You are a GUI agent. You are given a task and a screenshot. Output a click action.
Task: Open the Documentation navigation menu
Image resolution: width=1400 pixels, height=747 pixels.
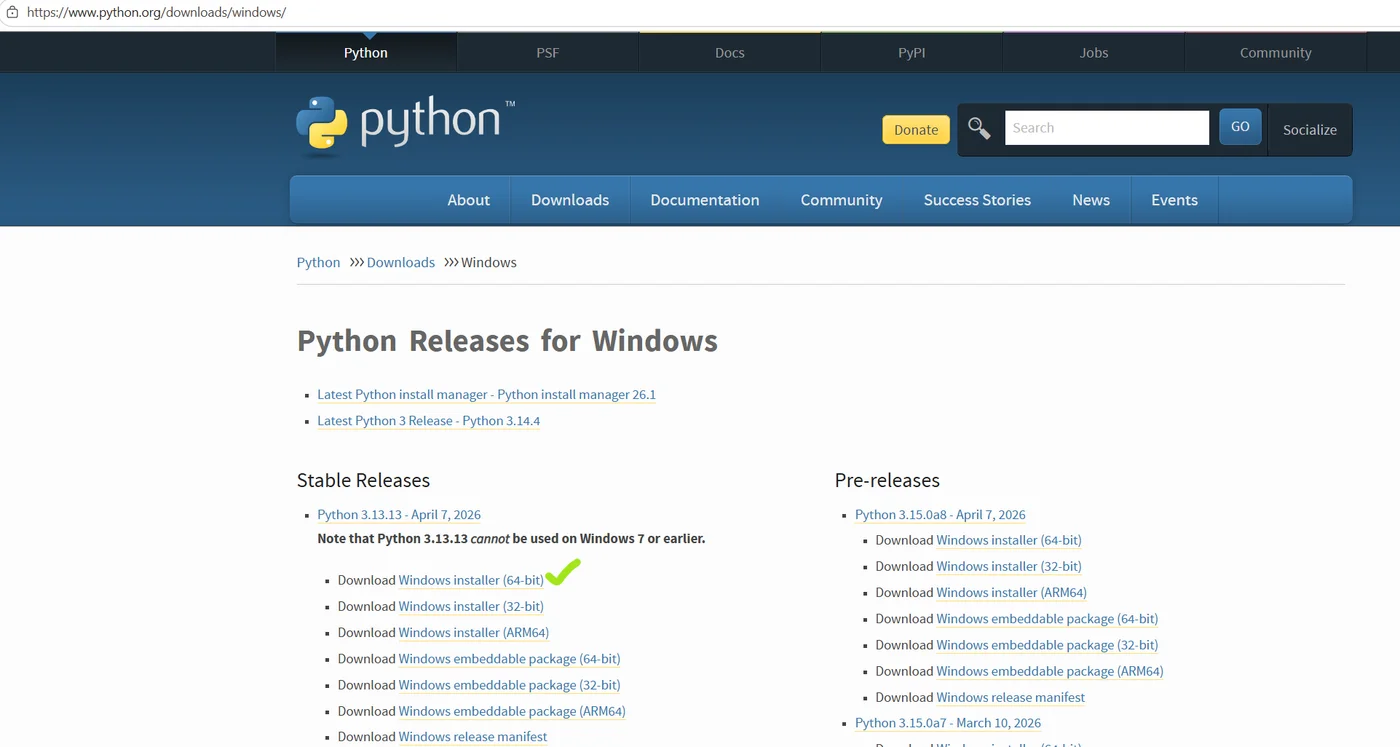tap(705, 200)
